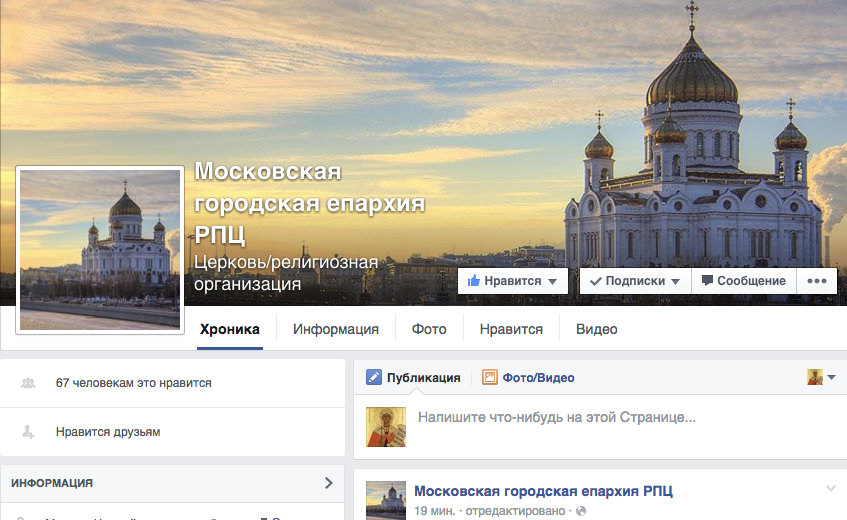Open the page profile picture thumbnail
Image resolution: width=847 pixels, height=520 pixels.
100,250
